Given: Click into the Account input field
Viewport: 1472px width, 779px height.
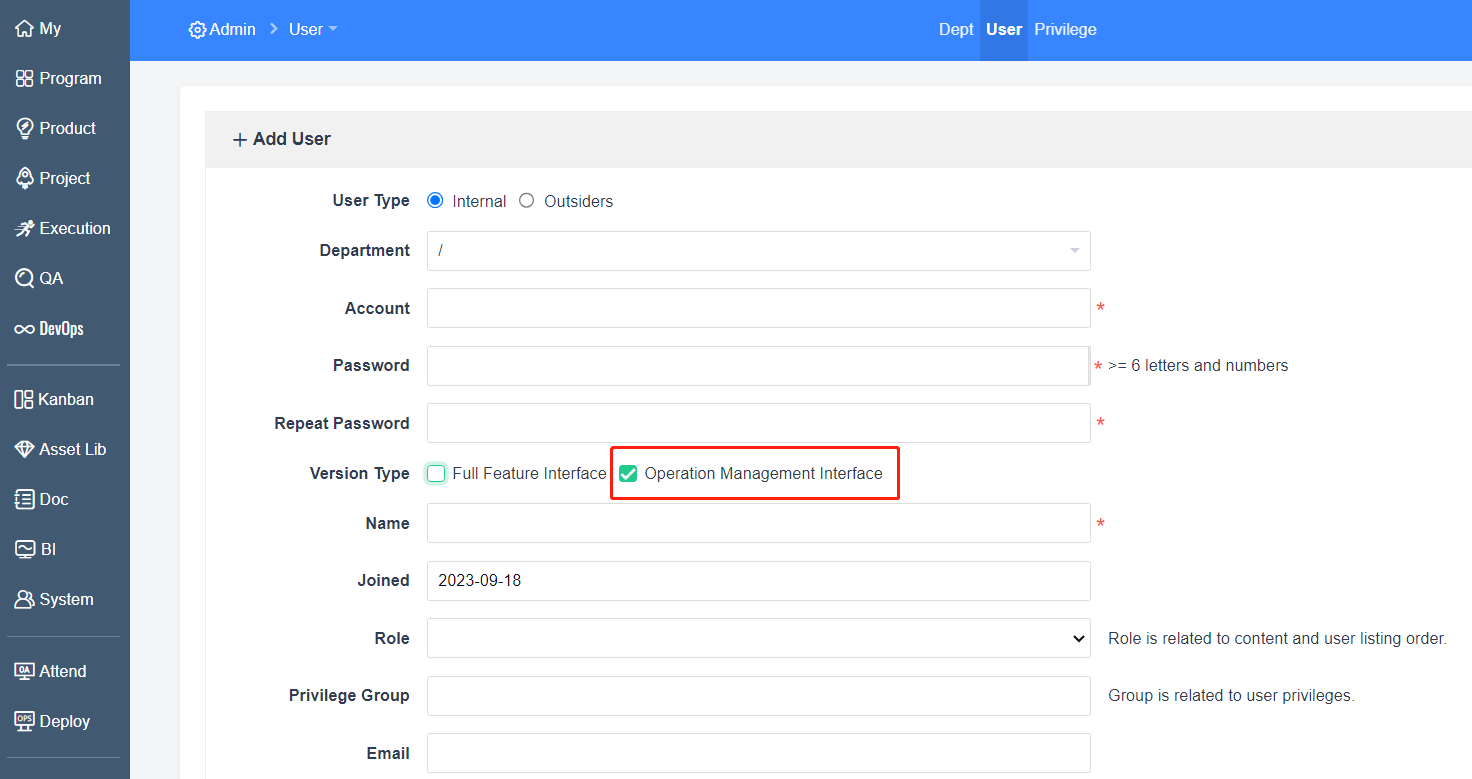Looking at the screenshot, I should coord(758,309).
